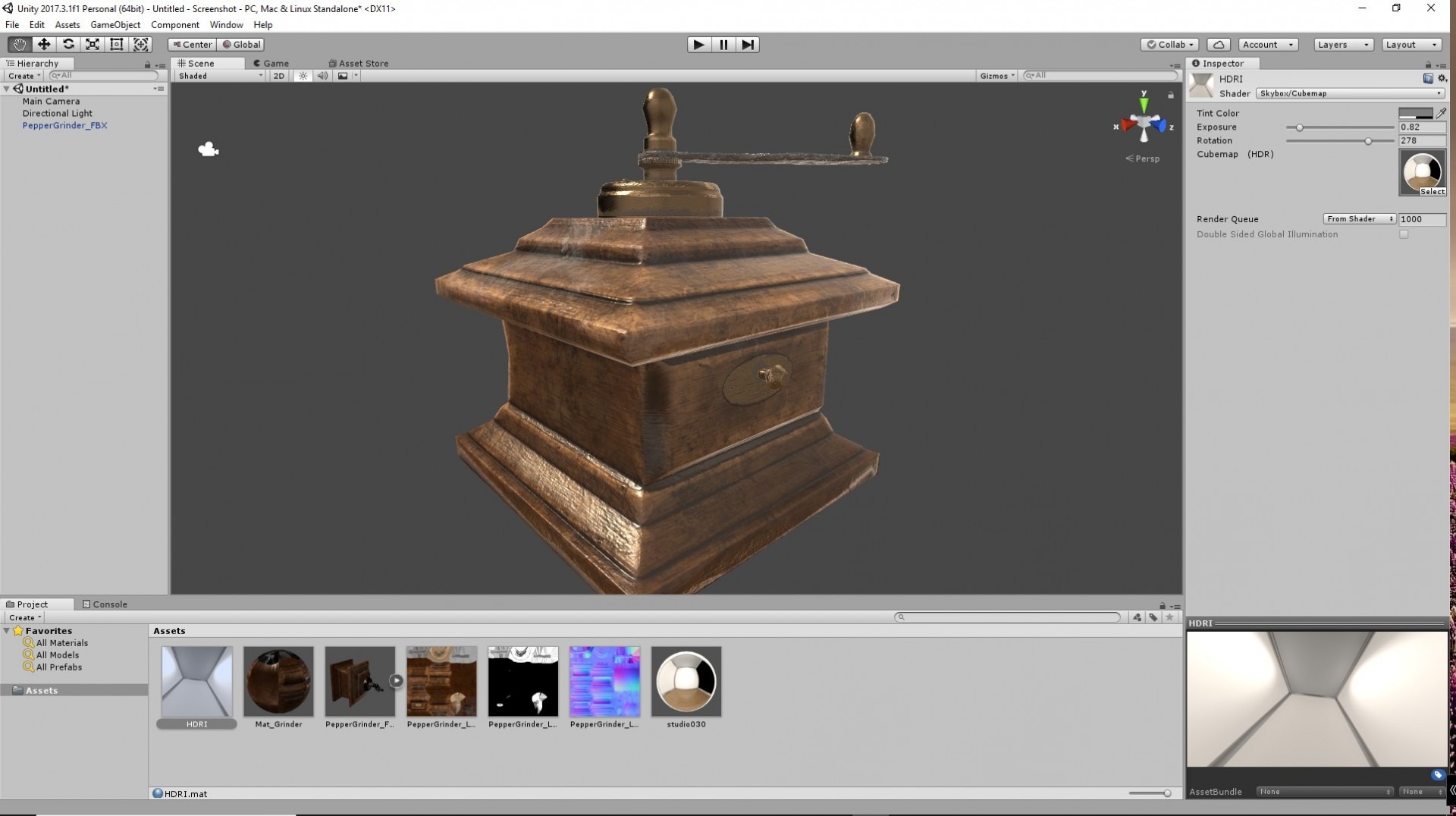The width and height of the screenshot is (1456, 816).
Task: Open the Component menu
Action: (x=175, y=25)
